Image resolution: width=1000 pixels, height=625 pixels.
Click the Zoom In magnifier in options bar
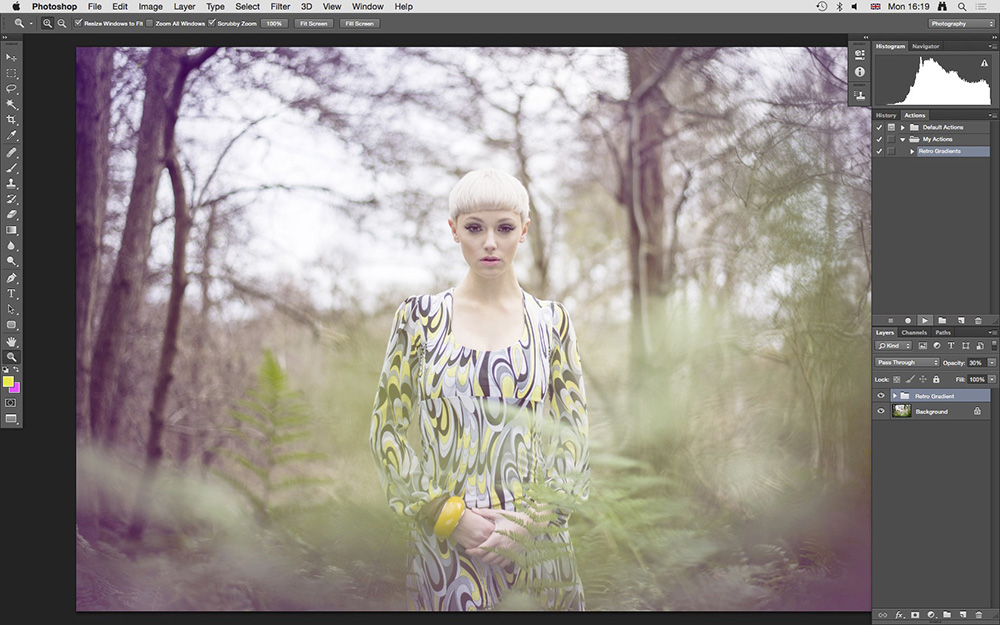point(47,23)
